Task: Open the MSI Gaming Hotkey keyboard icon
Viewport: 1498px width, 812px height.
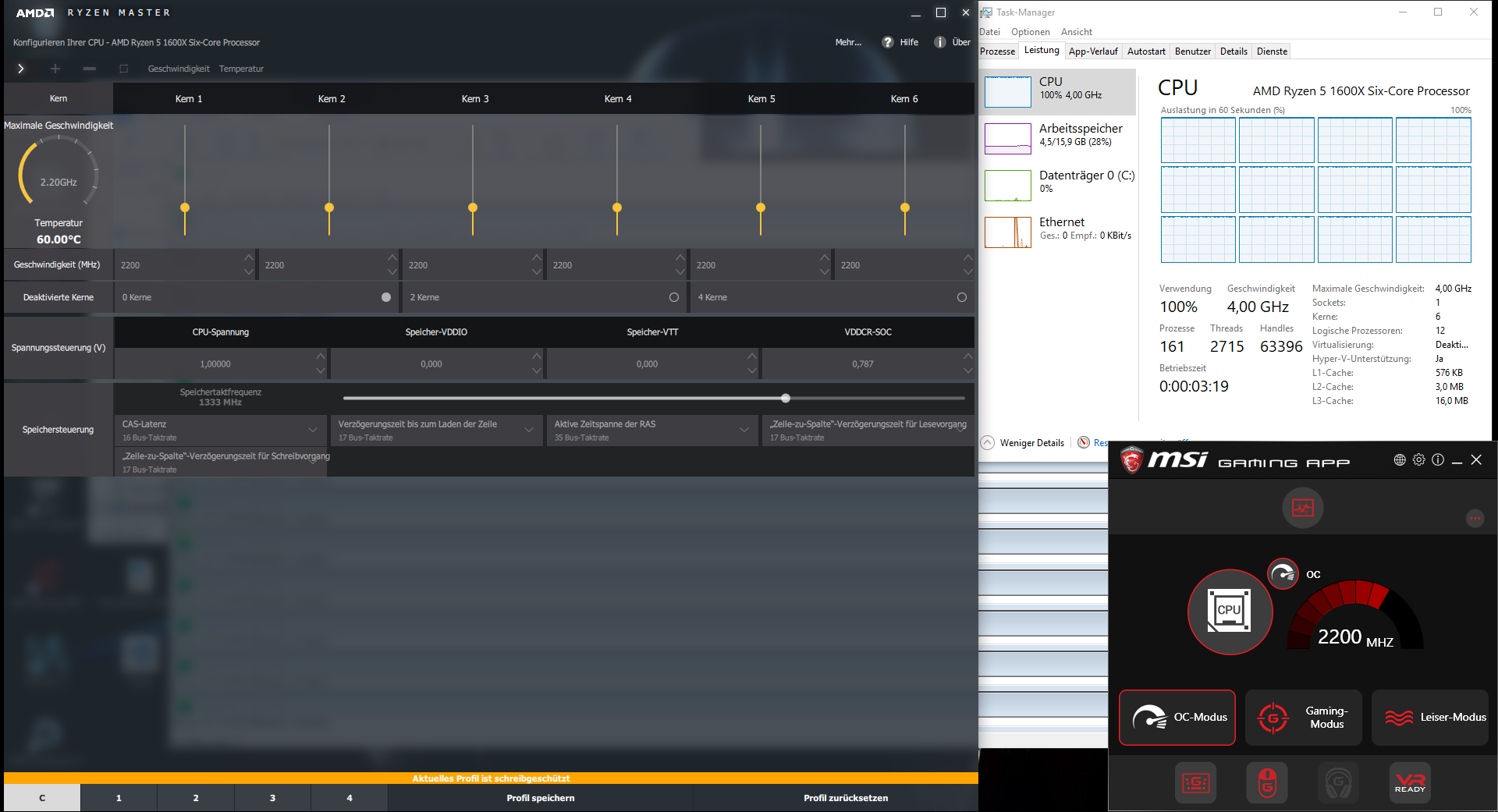Action: [1195, 782]
